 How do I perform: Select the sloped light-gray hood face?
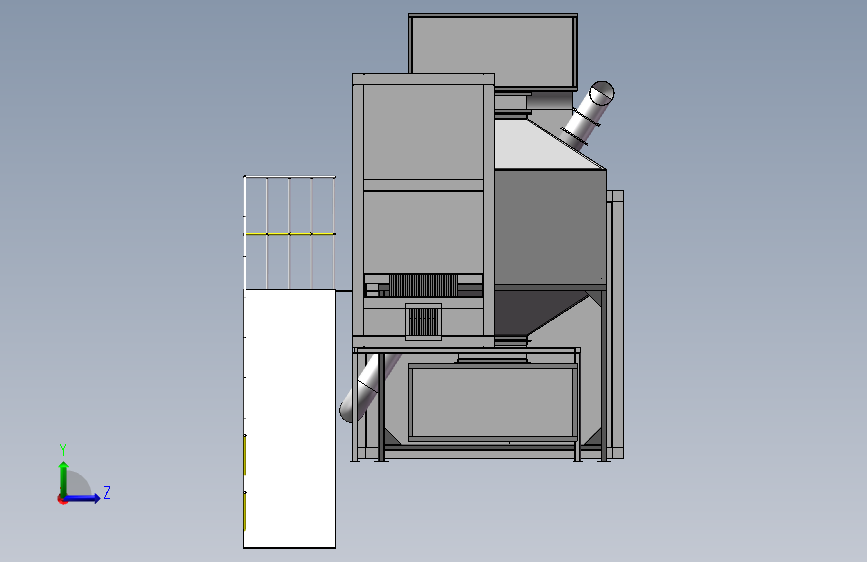(539, 147)
